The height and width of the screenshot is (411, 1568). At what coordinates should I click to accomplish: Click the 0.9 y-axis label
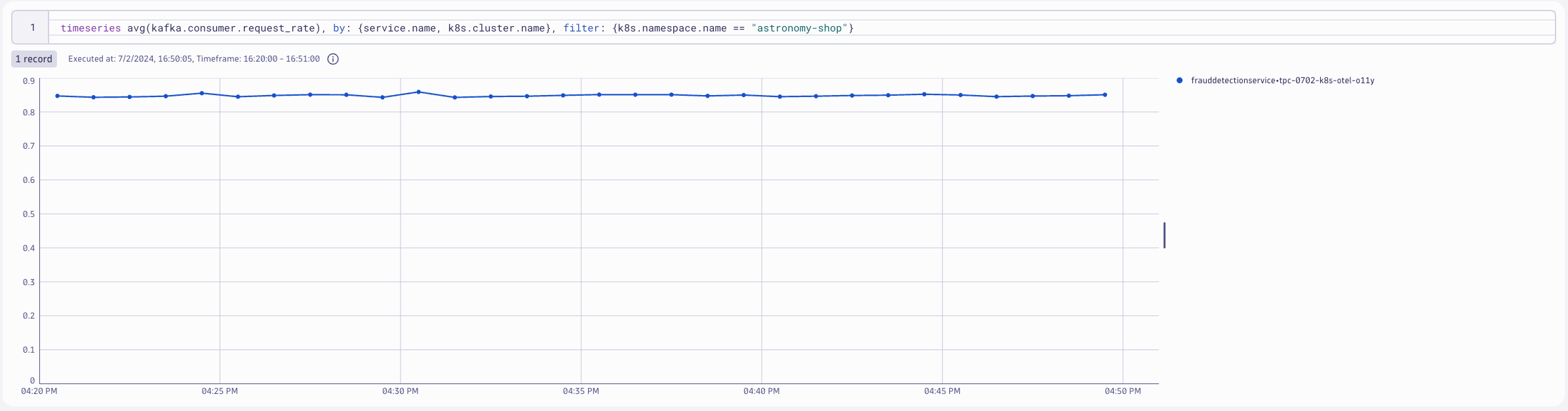(x=29, y=81)
